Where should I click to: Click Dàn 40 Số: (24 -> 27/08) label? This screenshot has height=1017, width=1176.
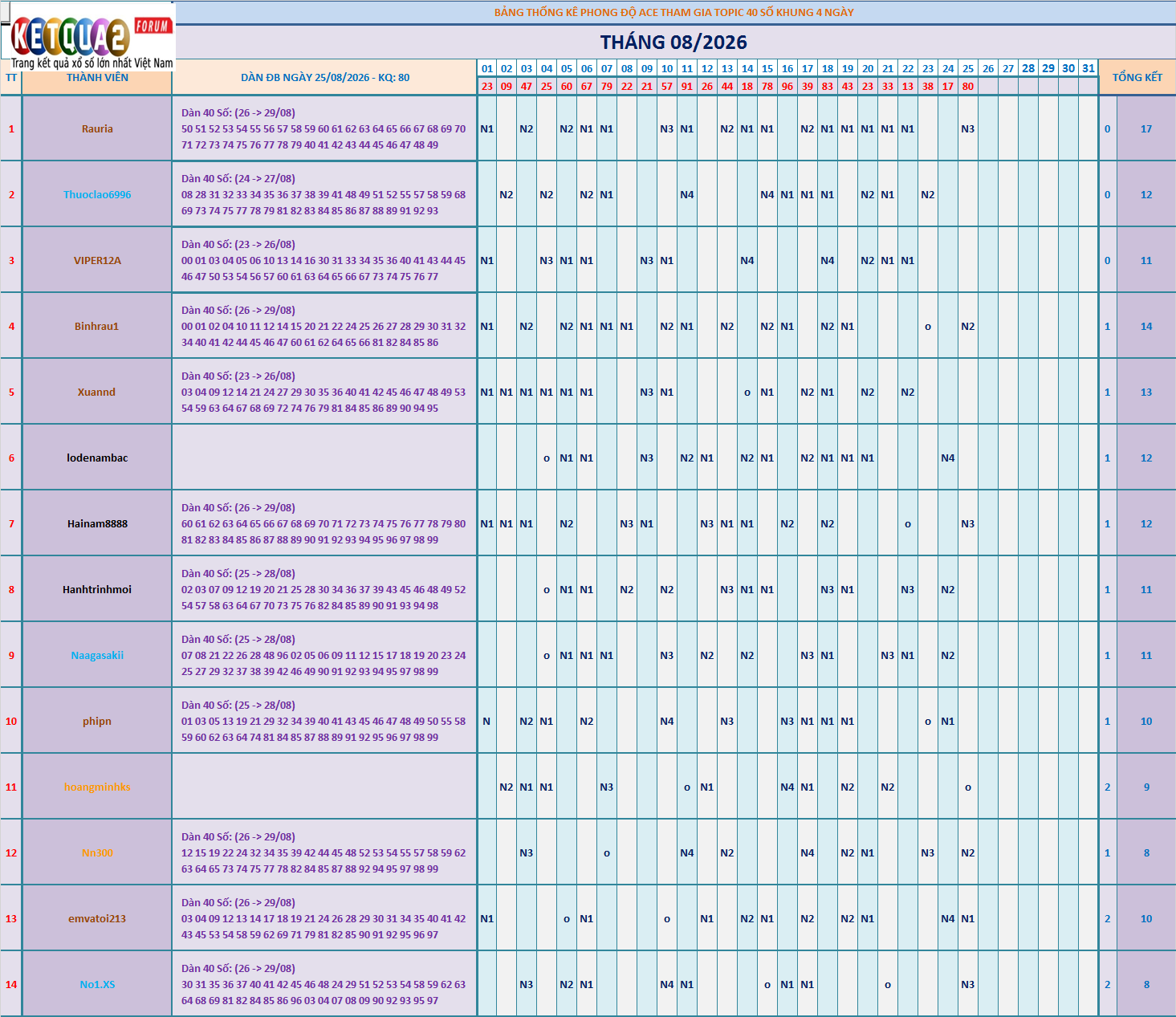[238, 178]
